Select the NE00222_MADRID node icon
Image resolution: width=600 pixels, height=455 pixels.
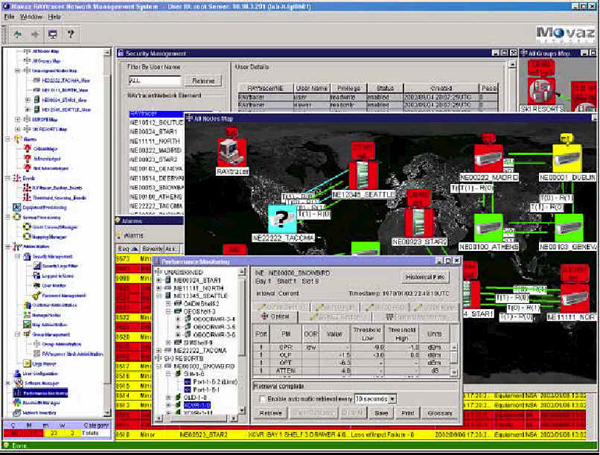pos(488,158)
